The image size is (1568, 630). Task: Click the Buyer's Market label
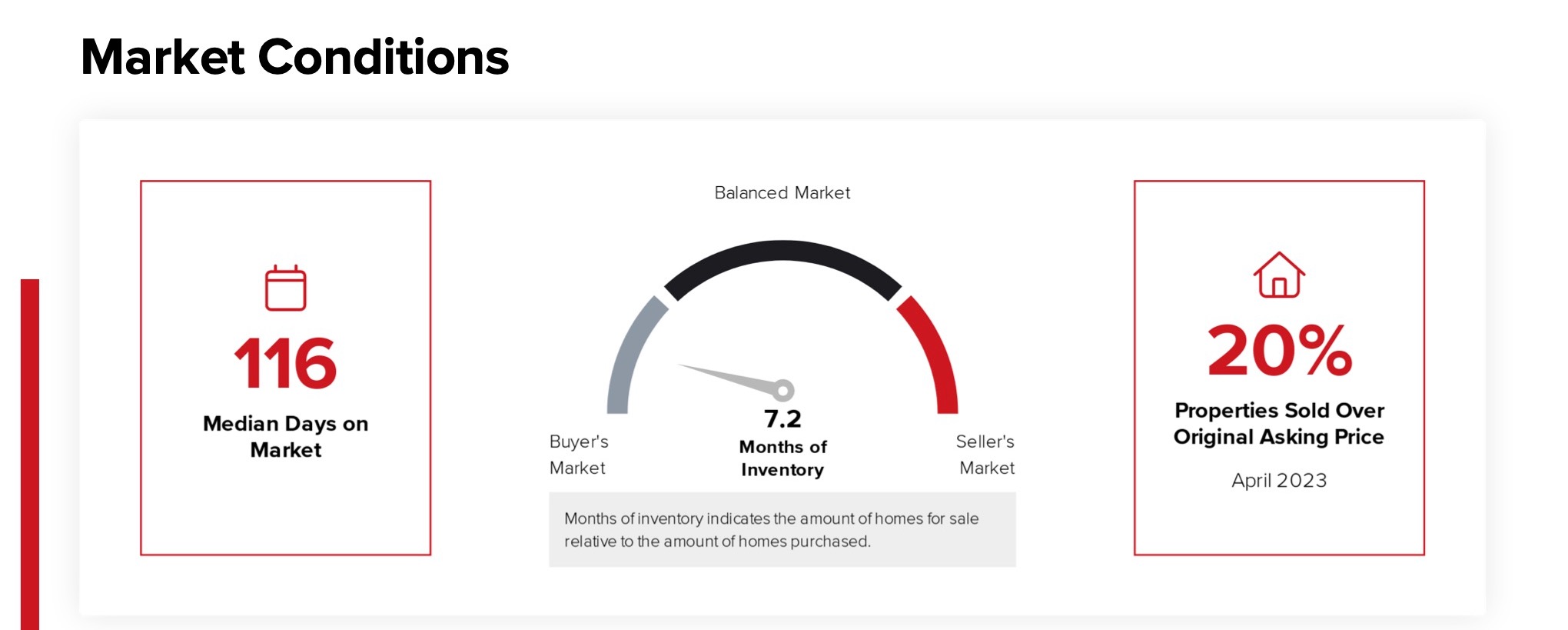tap(579, 455)
